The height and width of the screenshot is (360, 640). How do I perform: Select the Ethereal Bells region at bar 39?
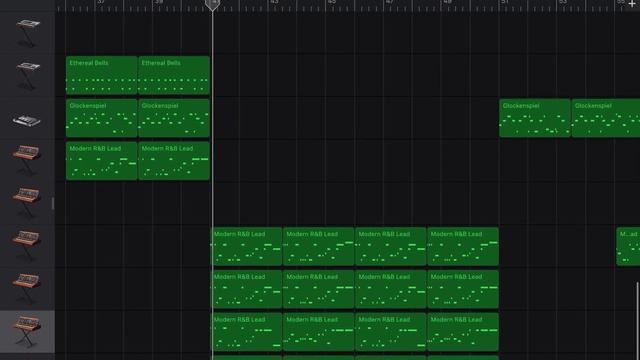174,76
